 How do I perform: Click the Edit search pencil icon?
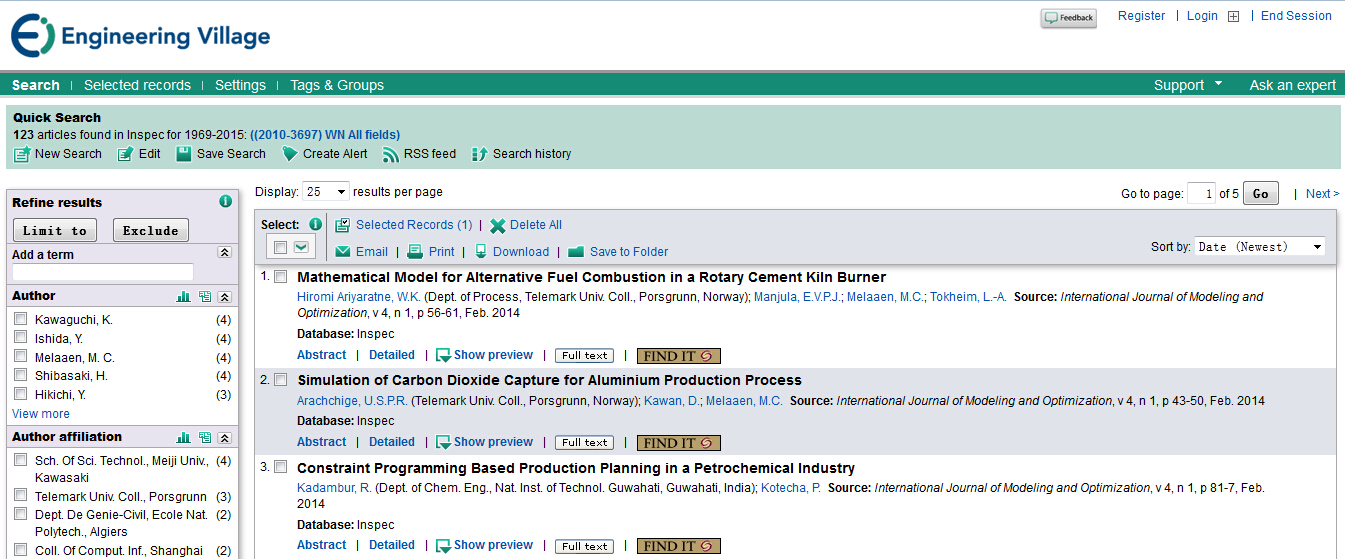coord(126,154)
